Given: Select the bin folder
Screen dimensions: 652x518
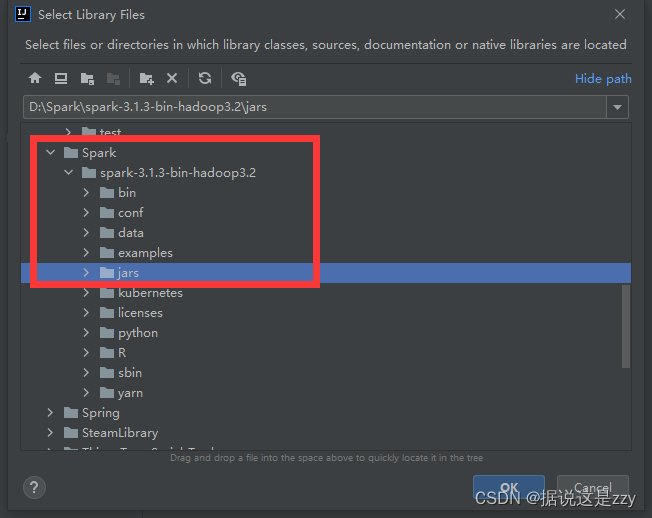Looking at the screenshot, I should (118, 192).
